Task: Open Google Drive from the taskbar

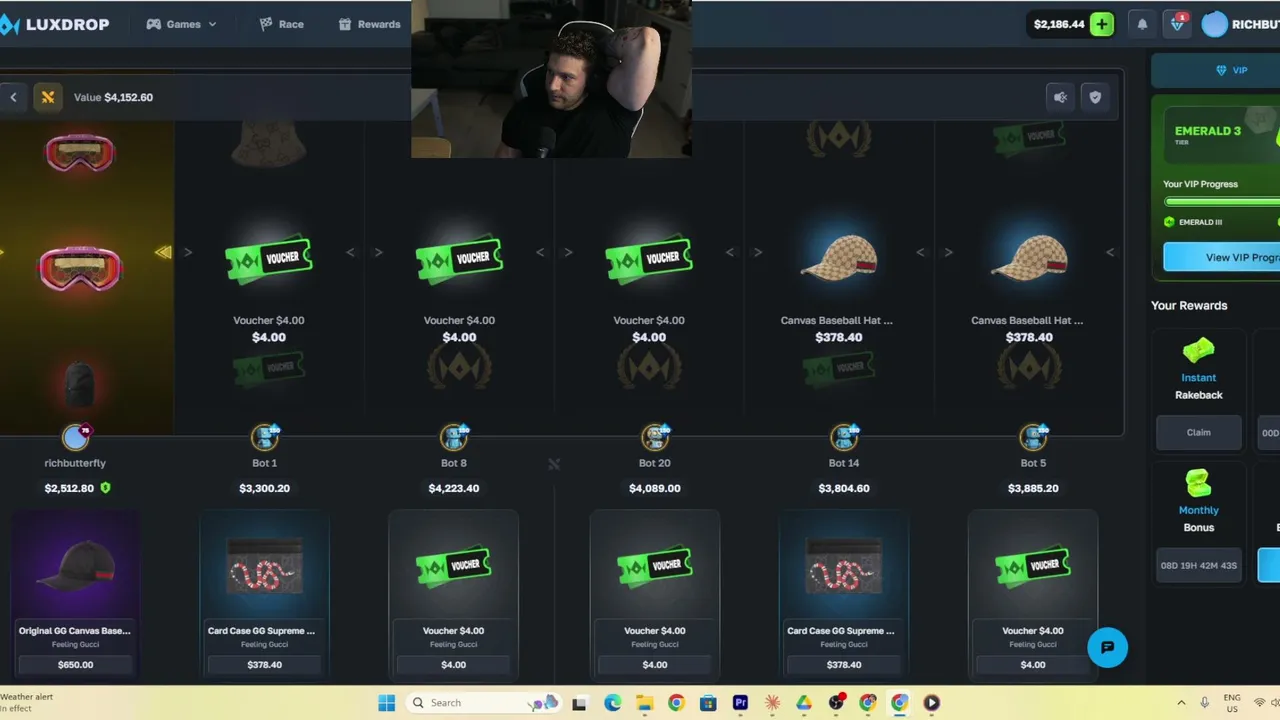Action: [x=804, y=703]
